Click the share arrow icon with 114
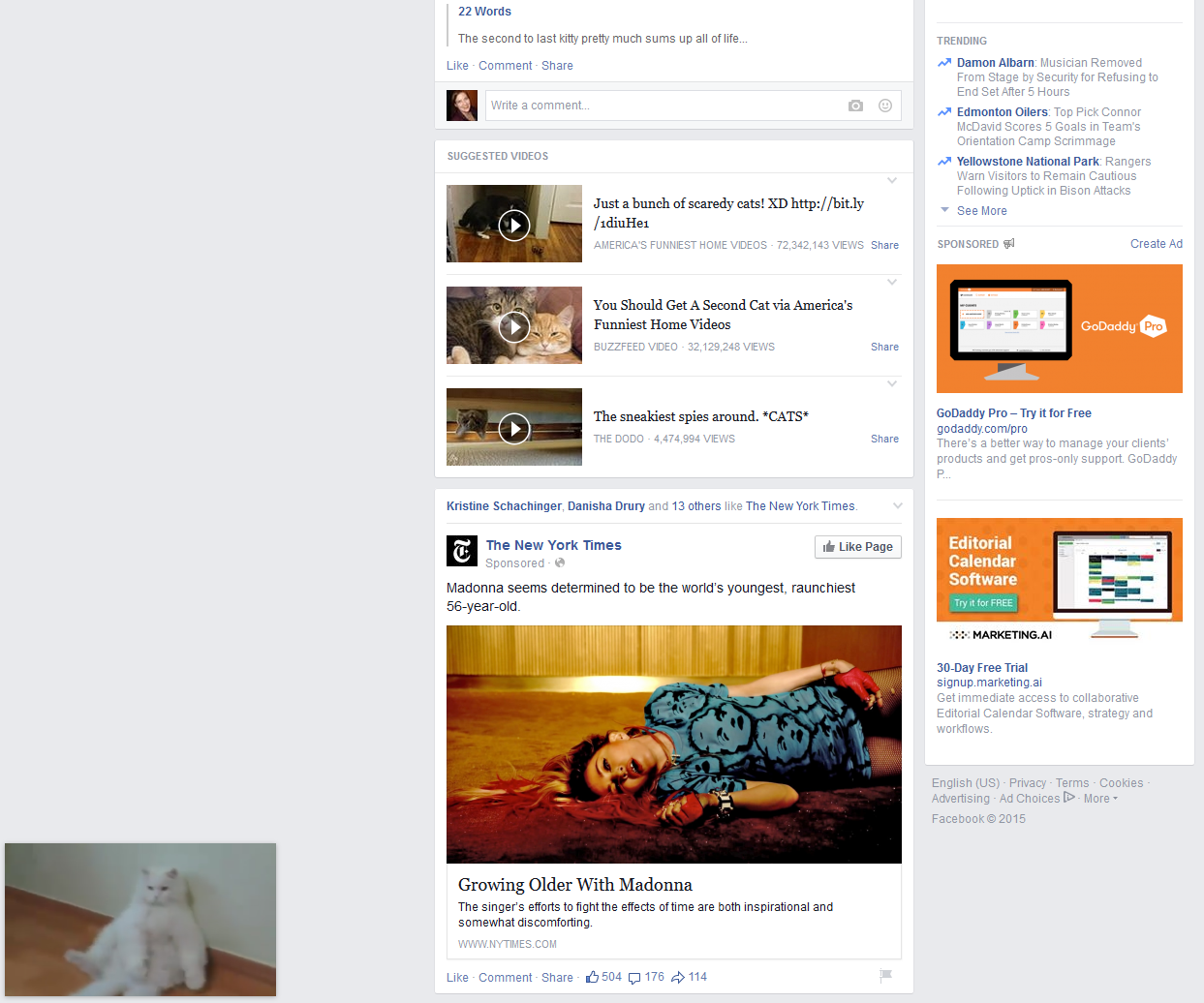1204x1003 pixels. (678, 978)
